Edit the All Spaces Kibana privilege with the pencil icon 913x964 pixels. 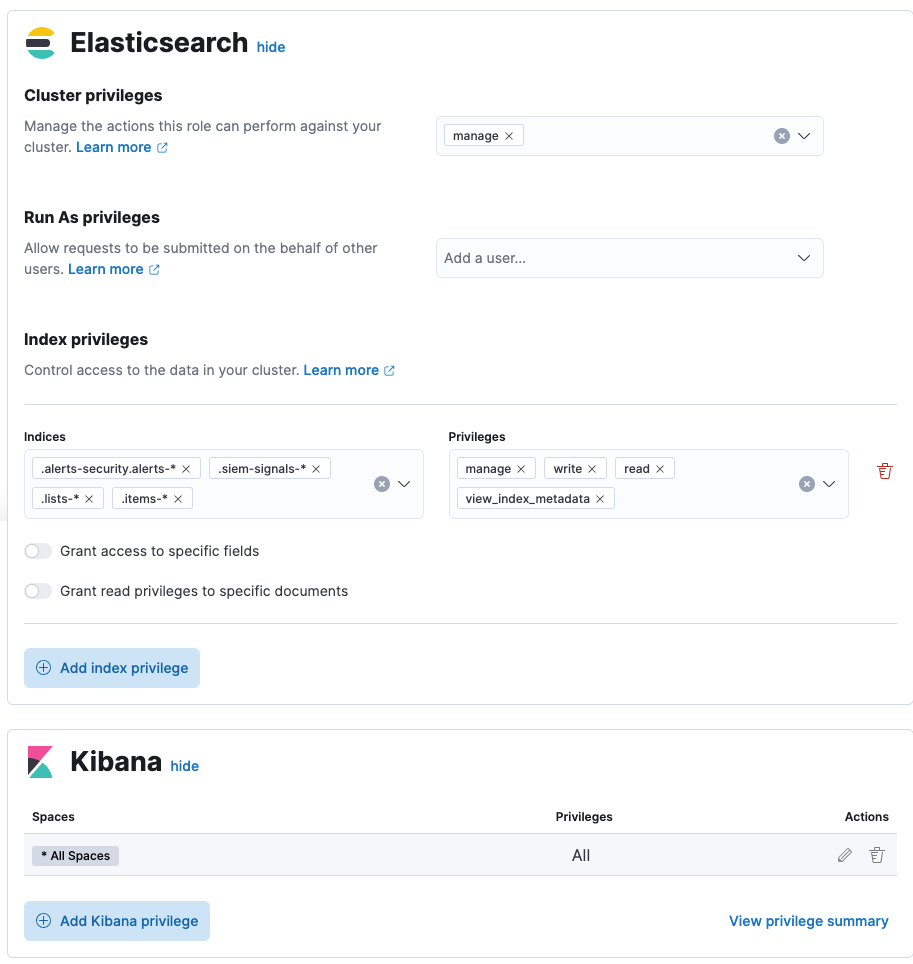[x=844, y=855]
